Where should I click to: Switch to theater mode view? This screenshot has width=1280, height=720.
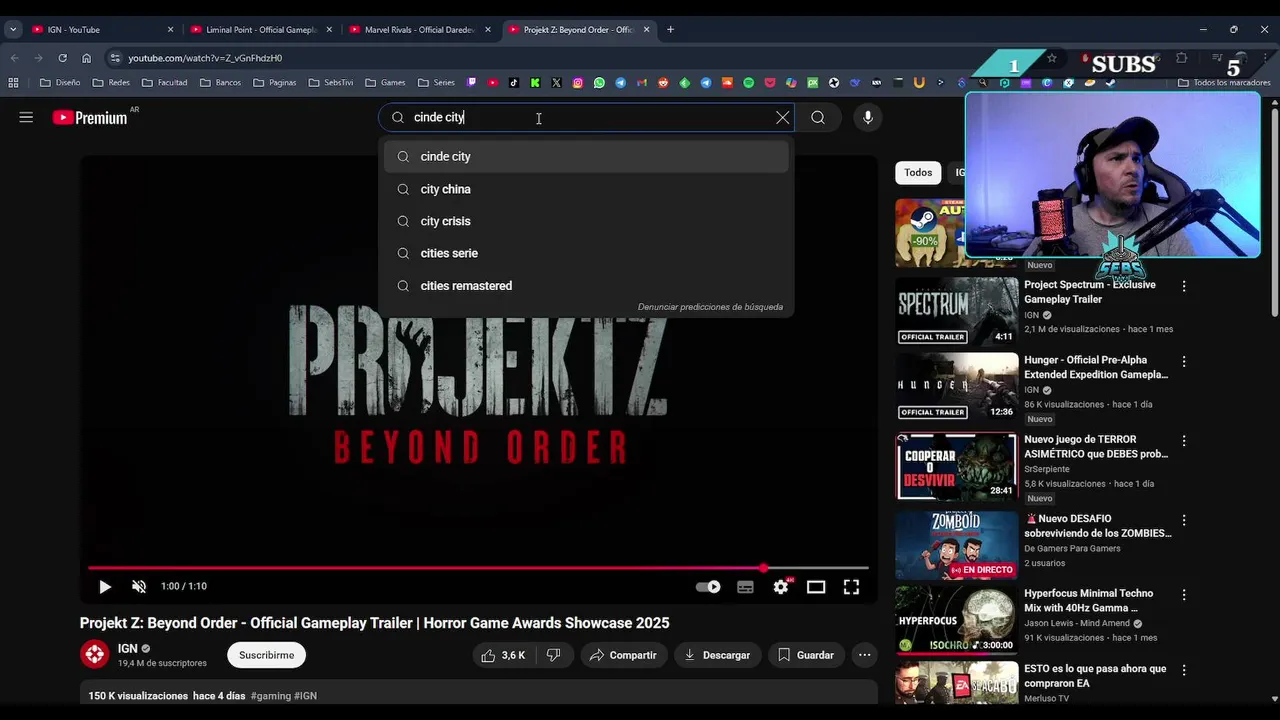coord(816,587)
